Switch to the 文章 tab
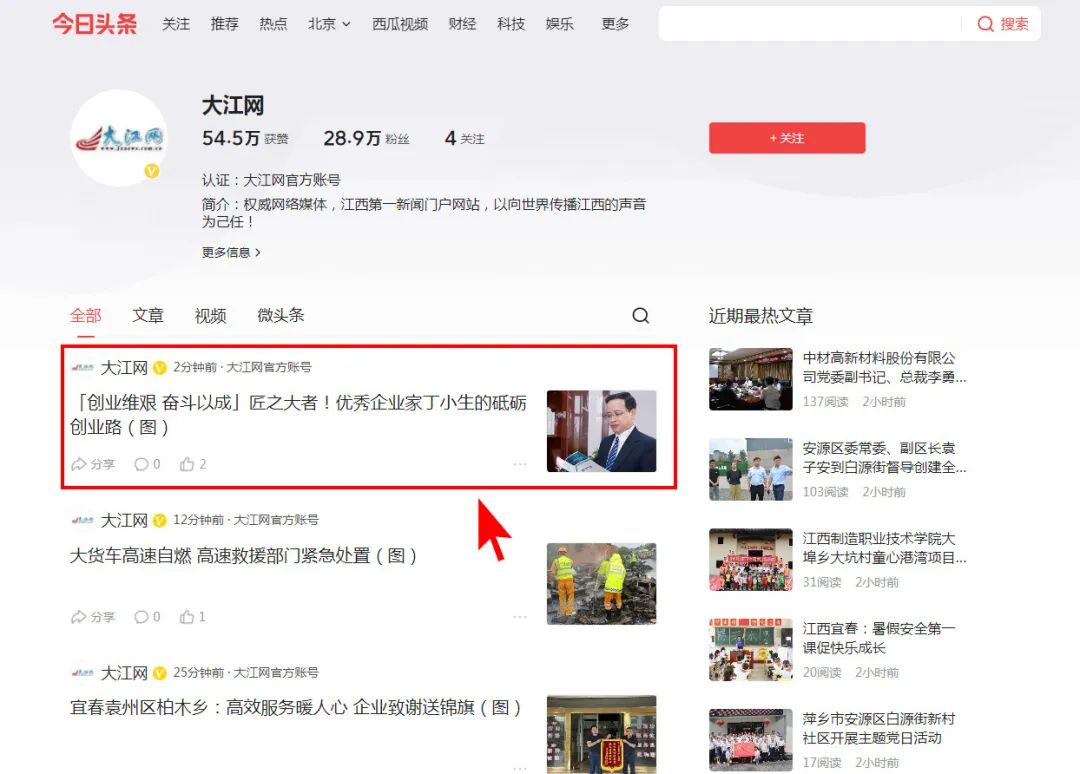1080x774 pixels. 148,316
